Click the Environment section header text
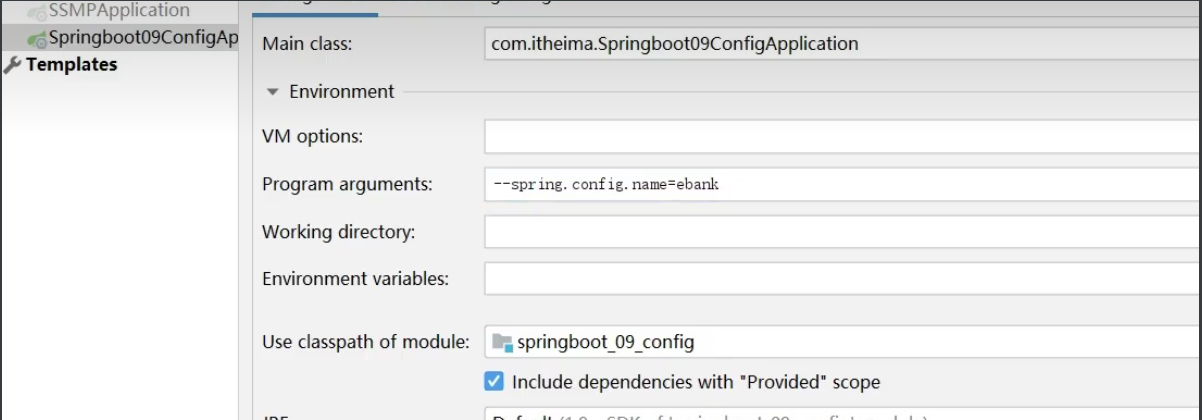This screenshot has width=1202, height=420. pyautogui.click(x=341, y=92)
